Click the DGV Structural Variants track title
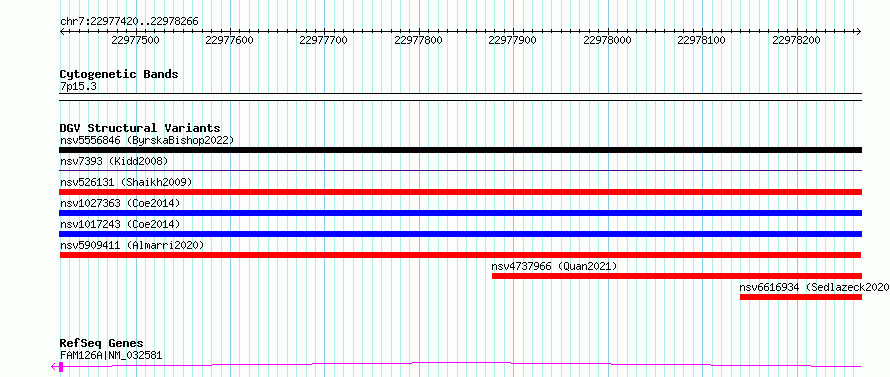890x377 pixels. pyautogui.click(x=140, y=128)
